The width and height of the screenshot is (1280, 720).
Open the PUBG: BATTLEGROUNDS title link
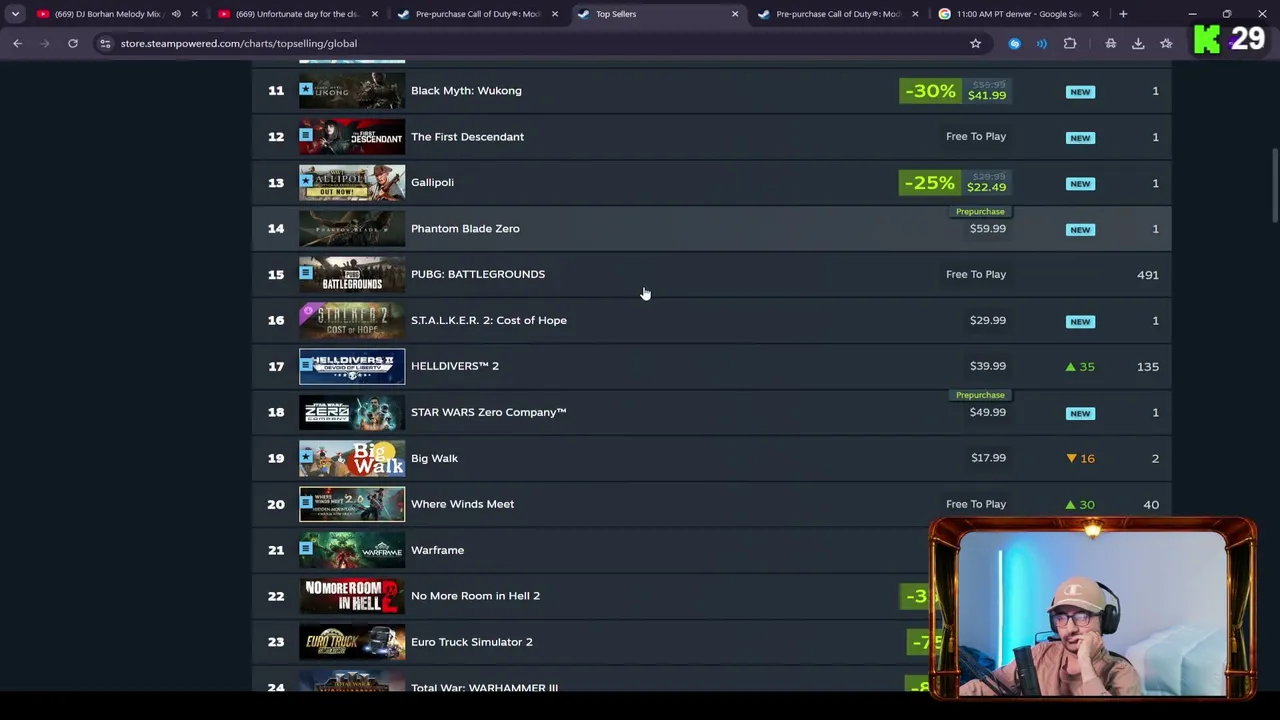pos(478,274)
